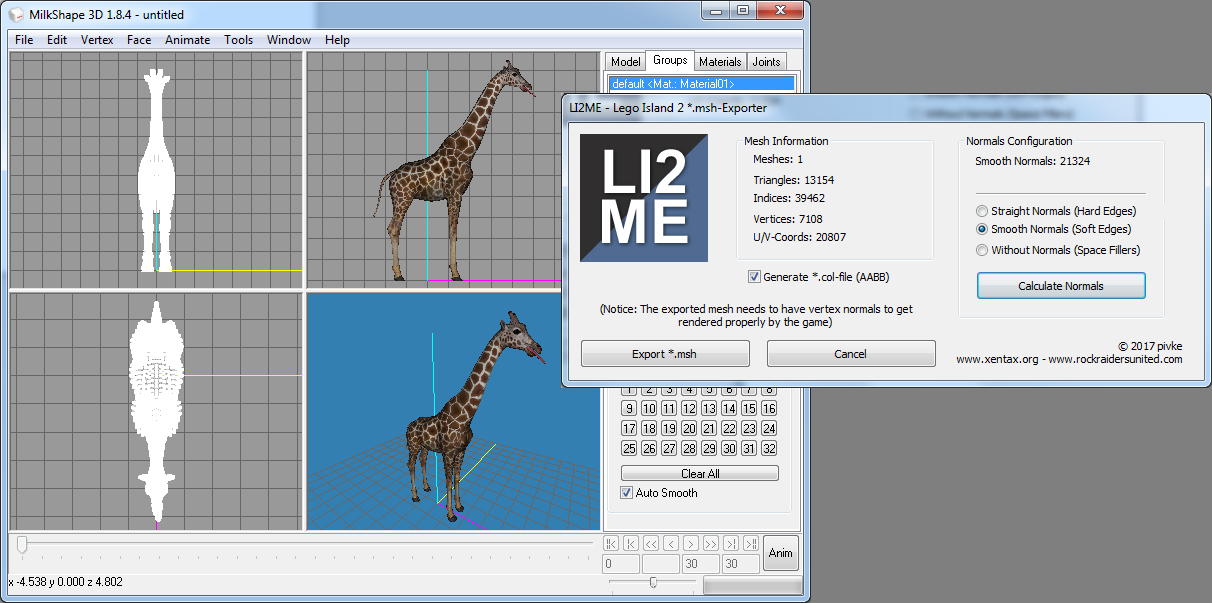Screen dimensions: 1212x603
Task: Click the 'Triangles: 13154' text
Action: [x=794, y=180]
